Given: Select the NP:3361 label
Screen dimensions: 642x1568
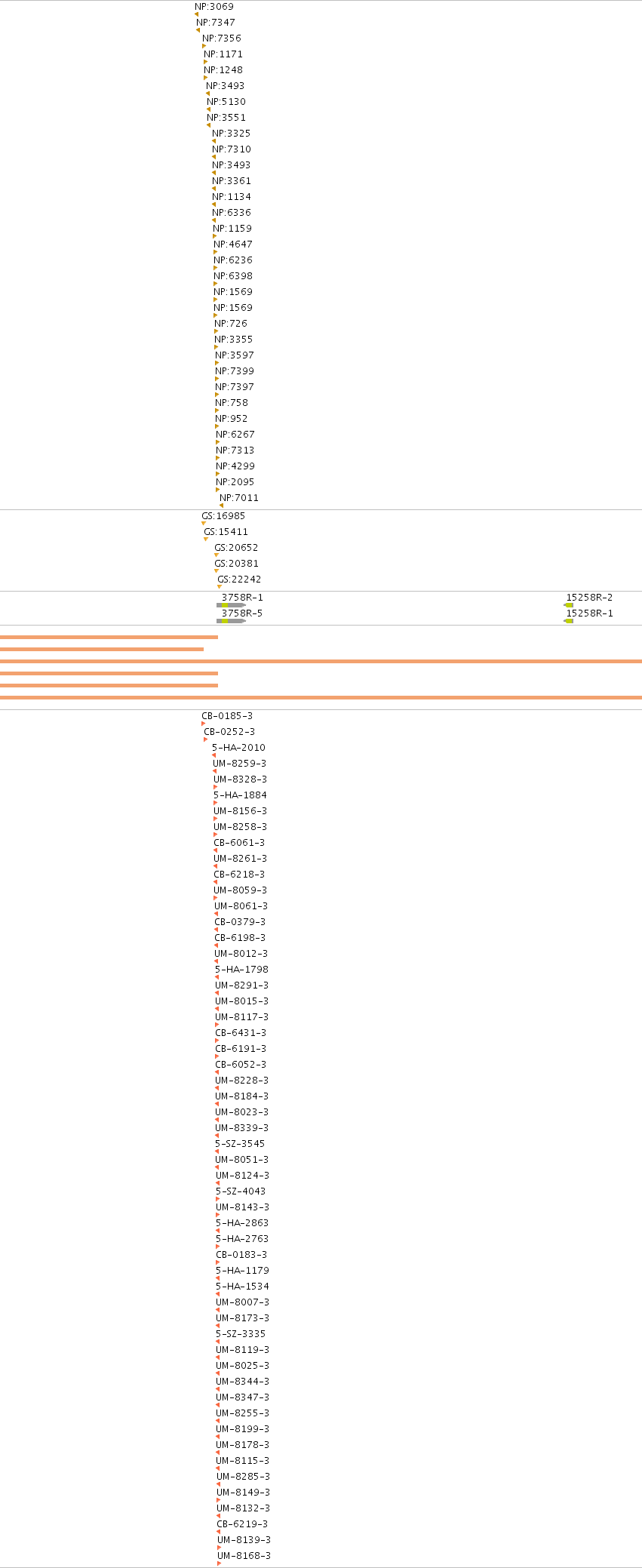Looking at the screenshot, I should (232, 181).
